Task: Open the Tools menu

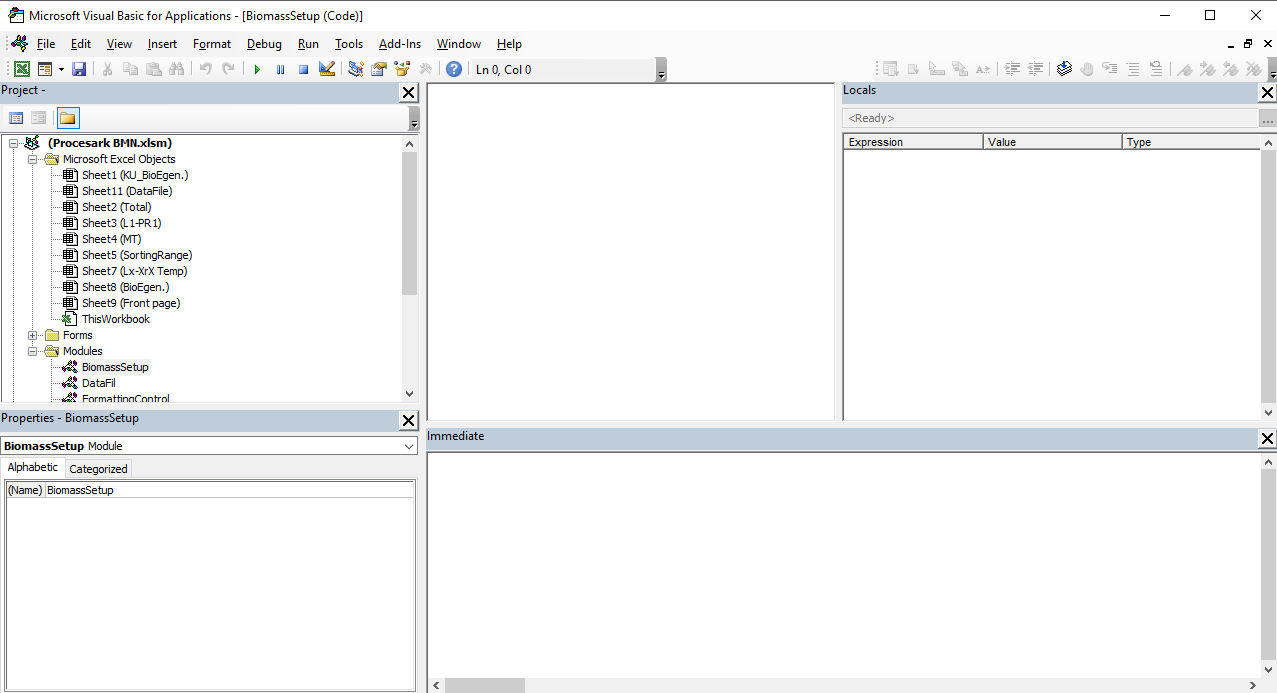Action: point(349,44)
